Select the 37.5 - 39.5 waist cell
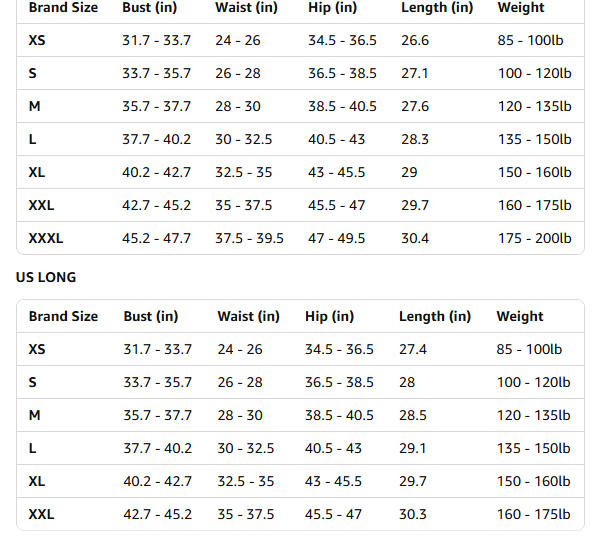Image resolution: width=600 pixels, height=537 pixels. click(249, 238)
